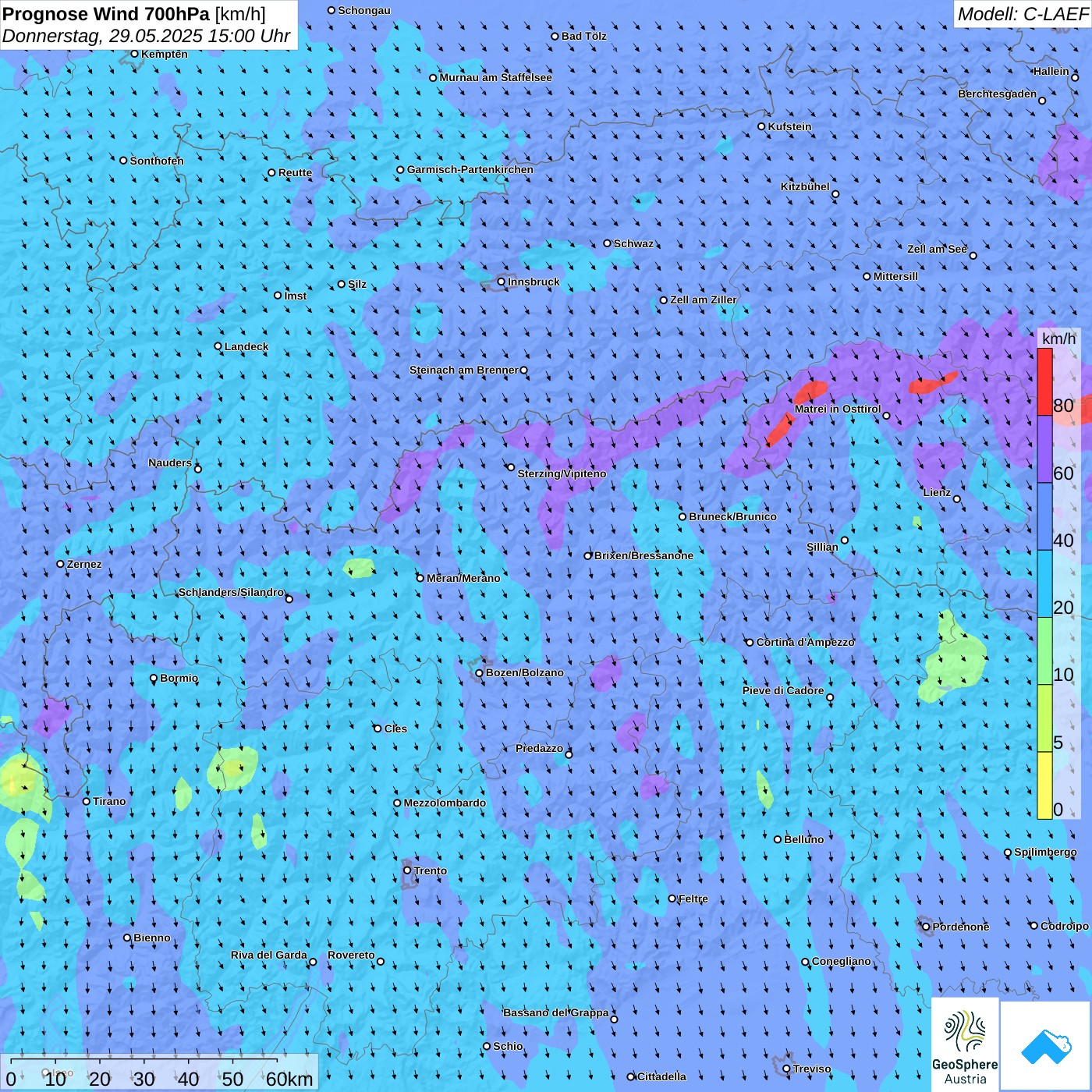Click the Kitzbühel label
Viewport: 1092px width, 1092px height.
coord(805,186)
